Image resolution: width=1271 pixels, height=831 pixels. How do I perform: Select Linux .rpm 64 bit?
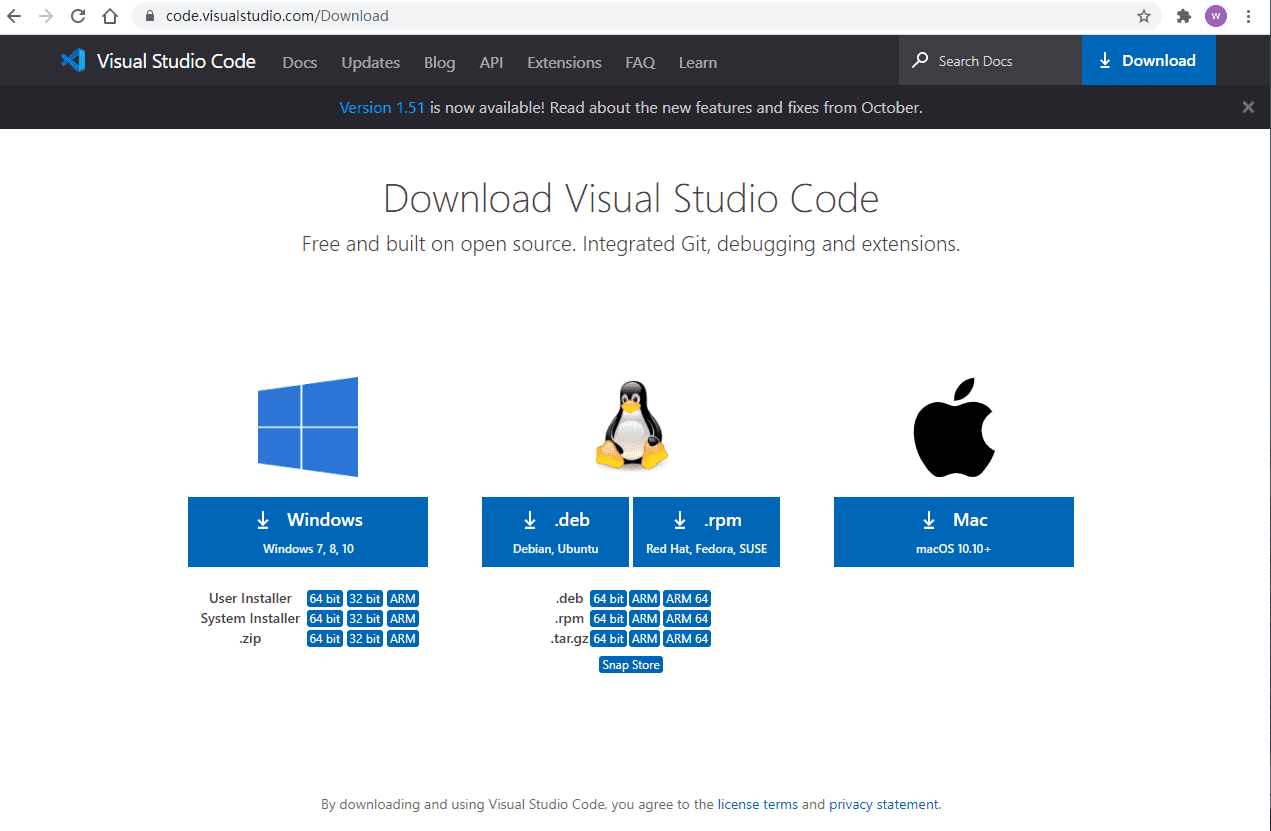(608, 619)
